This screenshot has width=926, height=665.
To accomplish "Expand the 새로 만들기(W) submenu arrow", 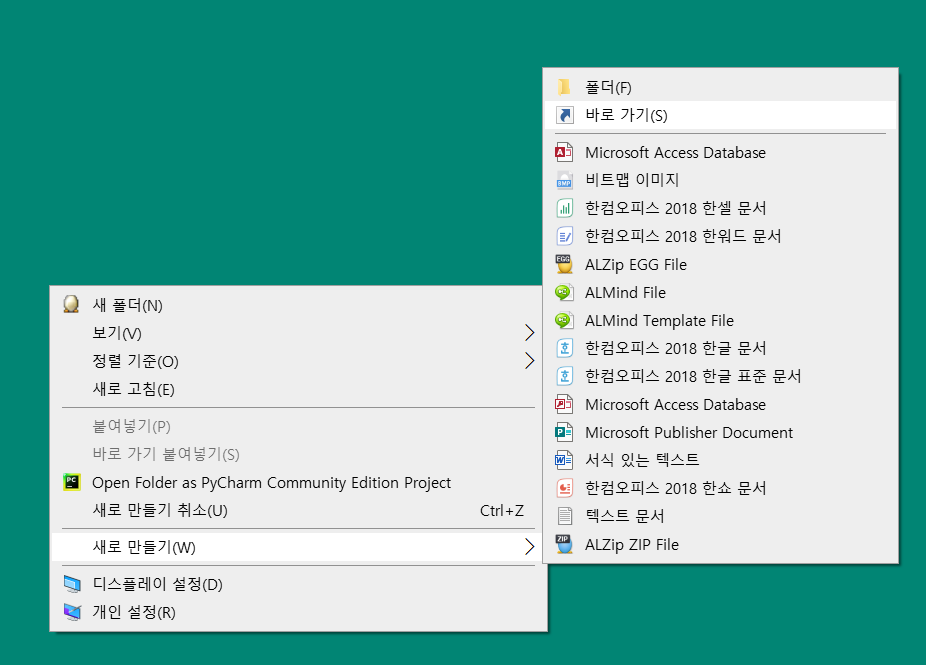I will click(529, 547).
